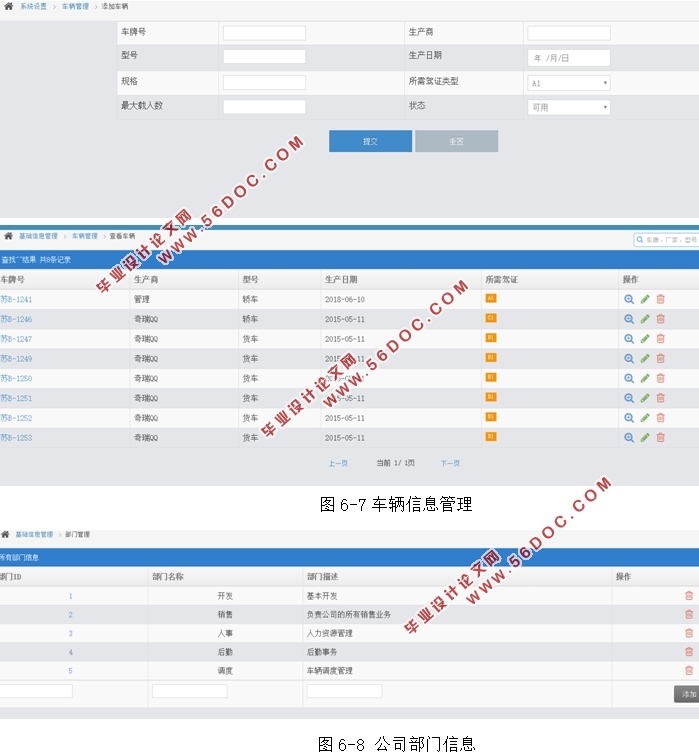
Task: Delete the 开发 department row
Action: coord(689,596)
